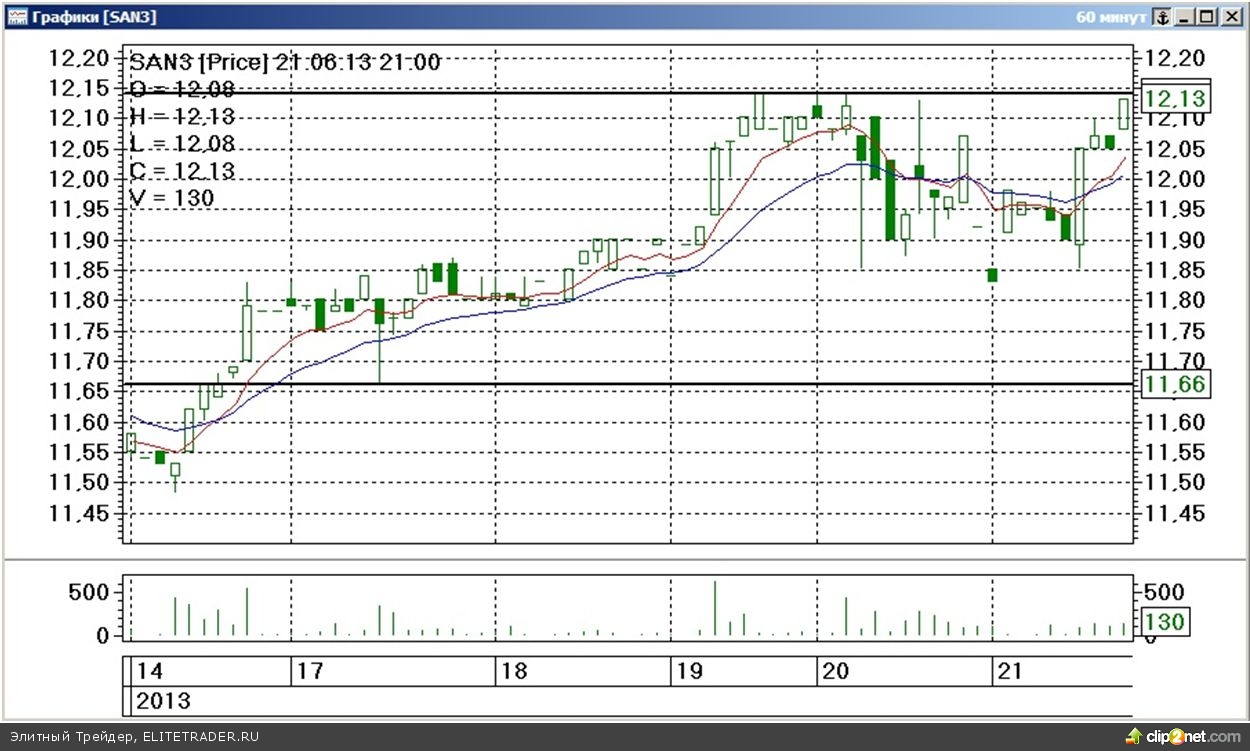This screenshot has width=1250, height=751.
Task: Click date 19 on the time axis
Action: point(687,671)
